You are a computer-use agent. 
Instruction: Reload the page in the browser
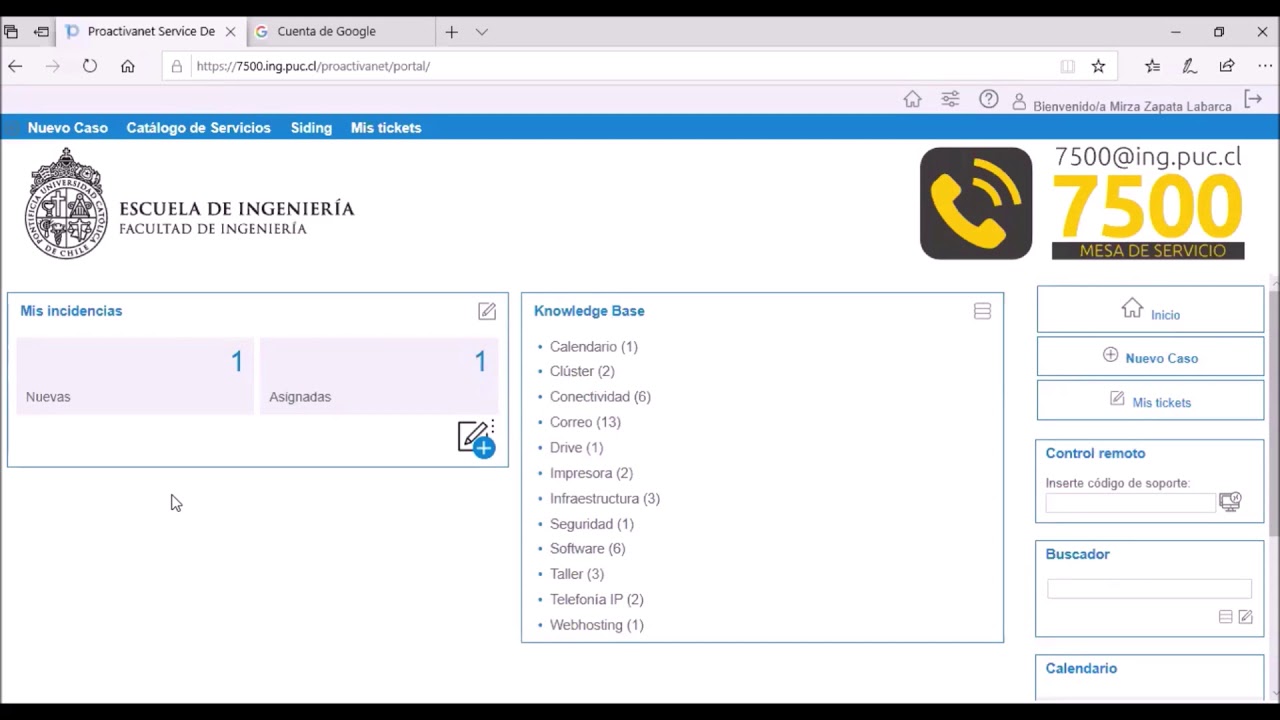pos(90,66)
